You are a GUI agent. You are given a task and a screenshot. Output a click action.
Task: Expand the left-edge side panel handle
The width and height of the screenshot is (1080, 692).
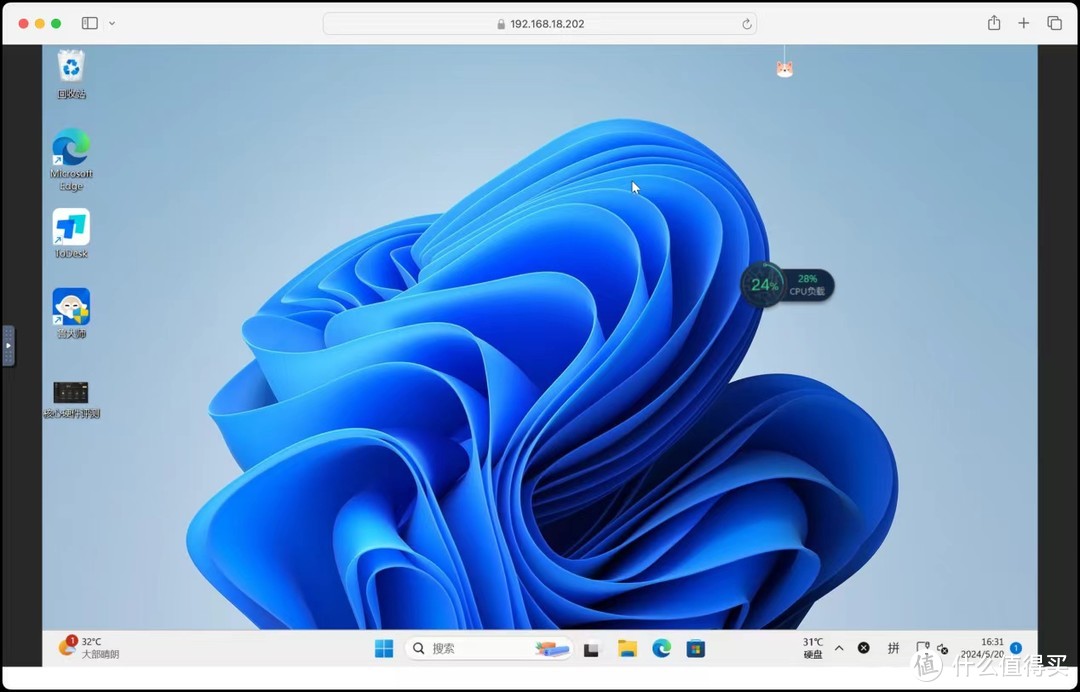8,345
